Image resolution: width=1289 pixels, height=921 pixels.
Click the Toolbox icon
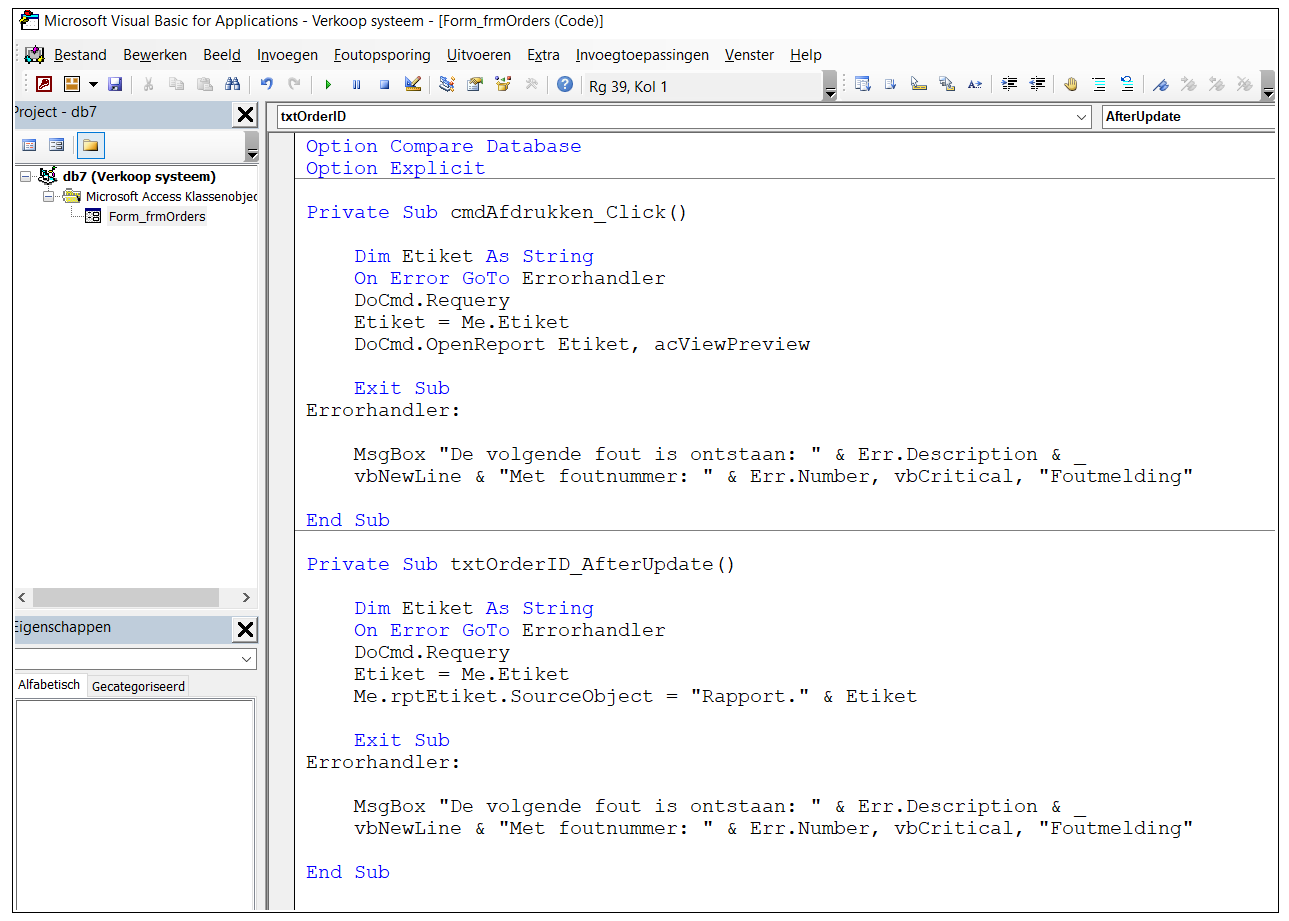coord(531,85)
